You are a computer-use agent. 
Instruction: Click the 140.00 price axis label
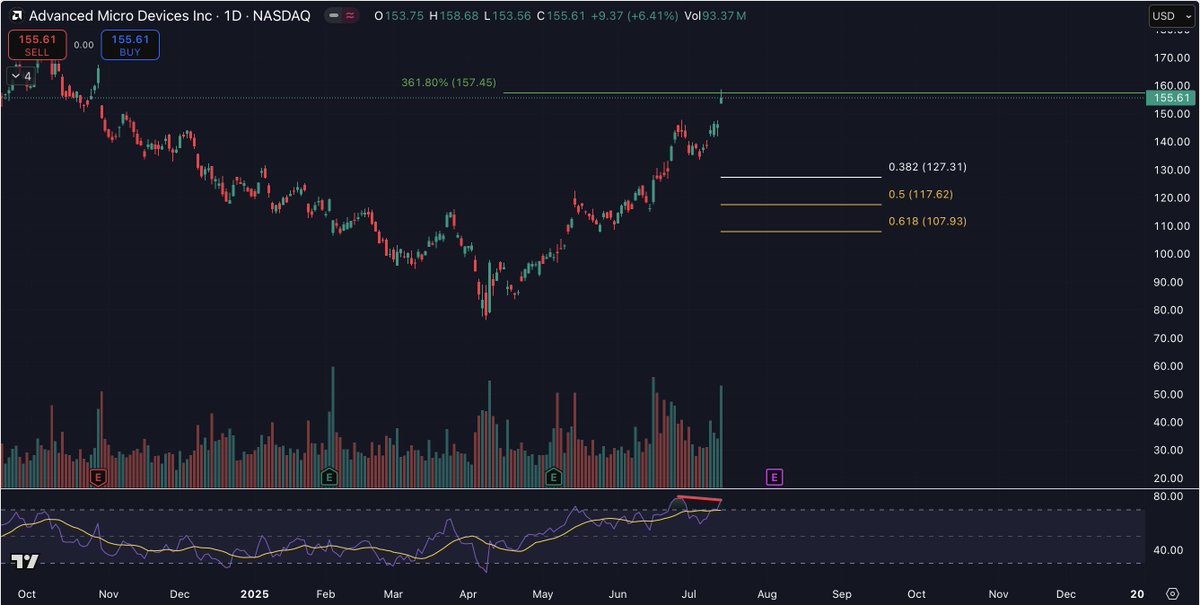[x=1170, y=142]
